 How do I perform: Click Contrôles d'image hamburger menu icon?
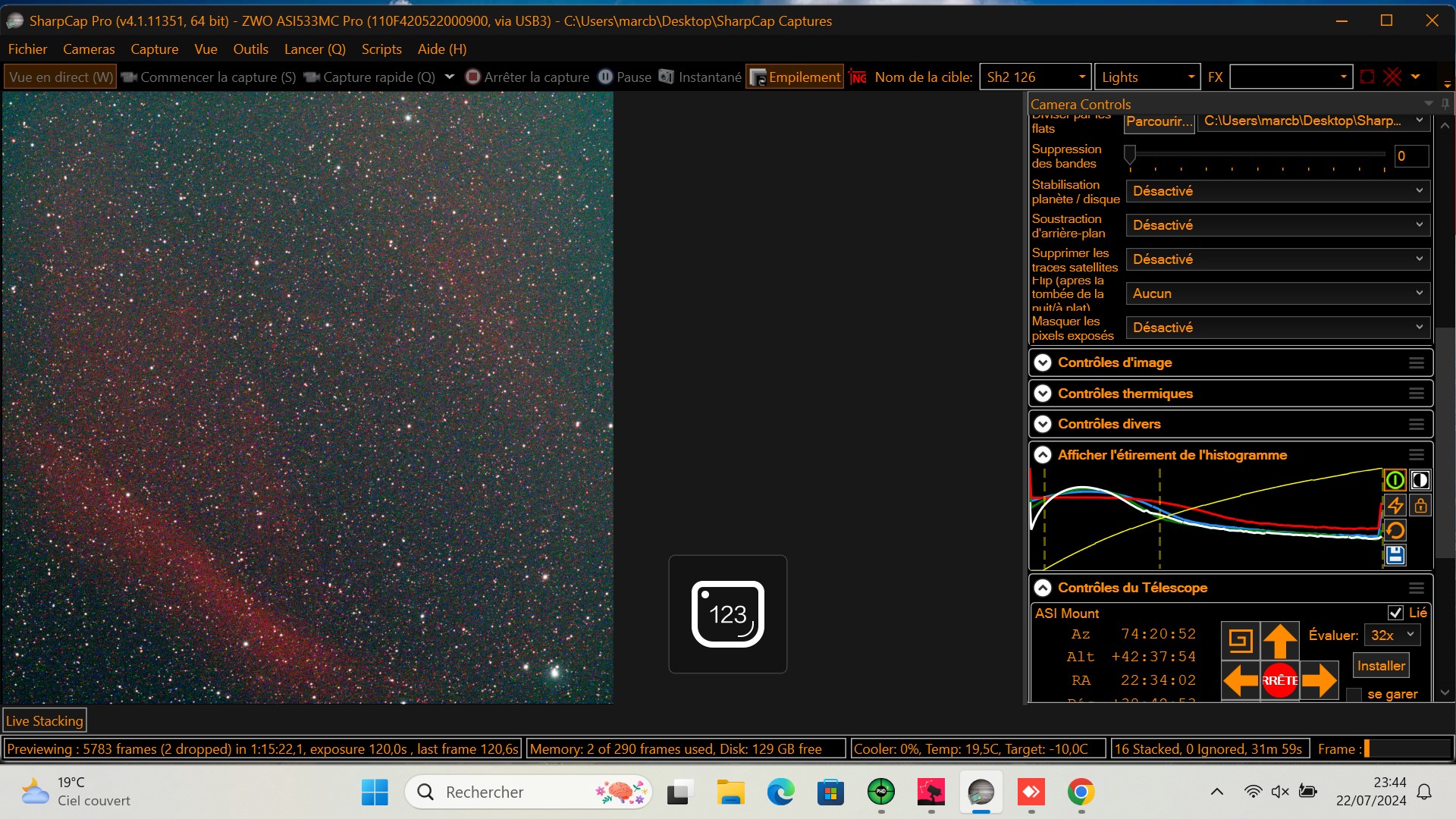coord(1417,362)
